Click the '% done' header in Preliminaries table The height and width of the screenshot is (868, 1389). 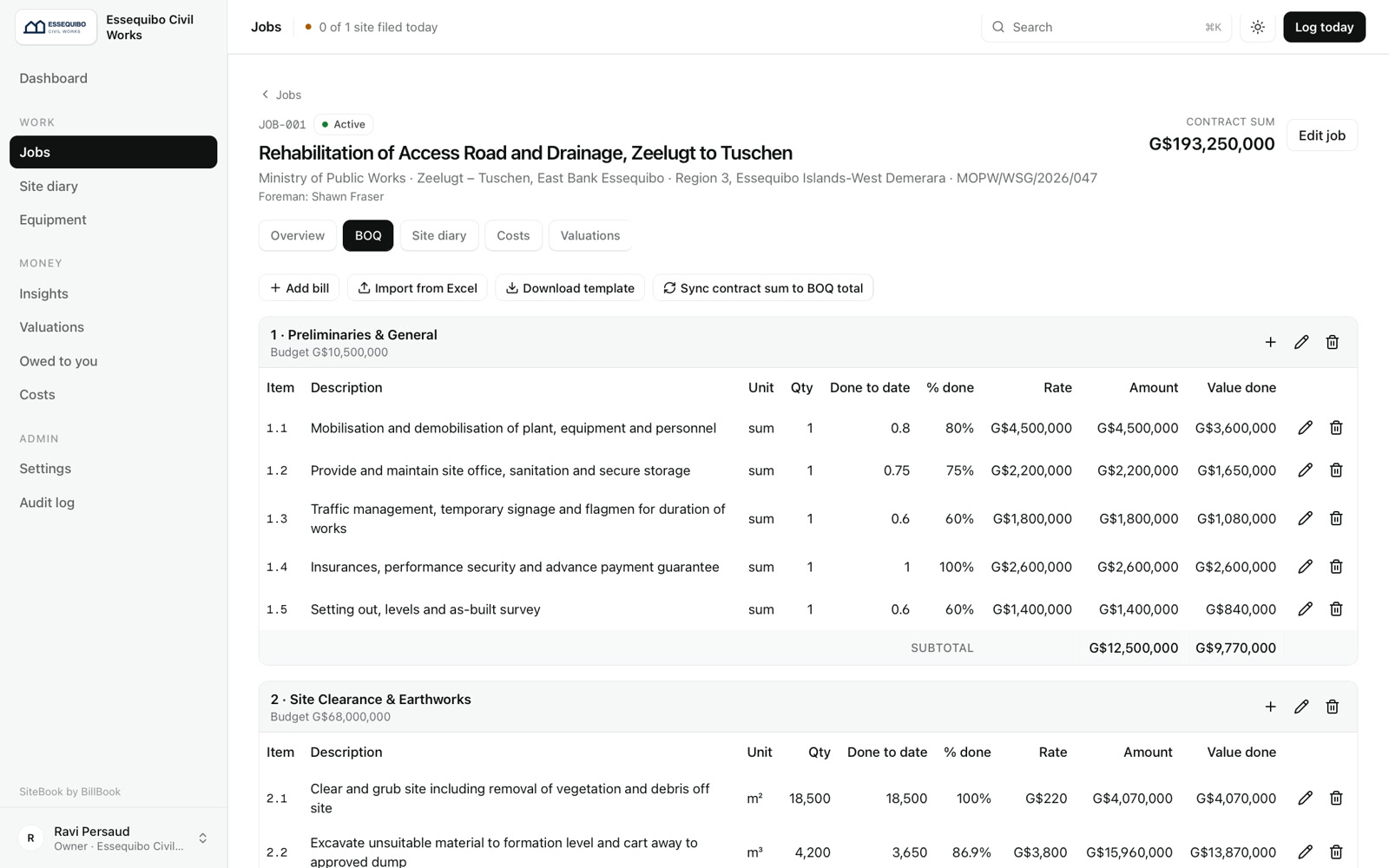(950, 388)
